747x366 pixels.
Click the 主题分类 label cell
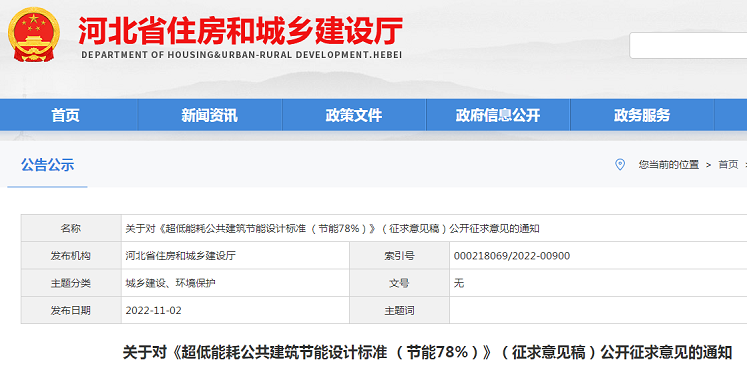tap(71, 284)
